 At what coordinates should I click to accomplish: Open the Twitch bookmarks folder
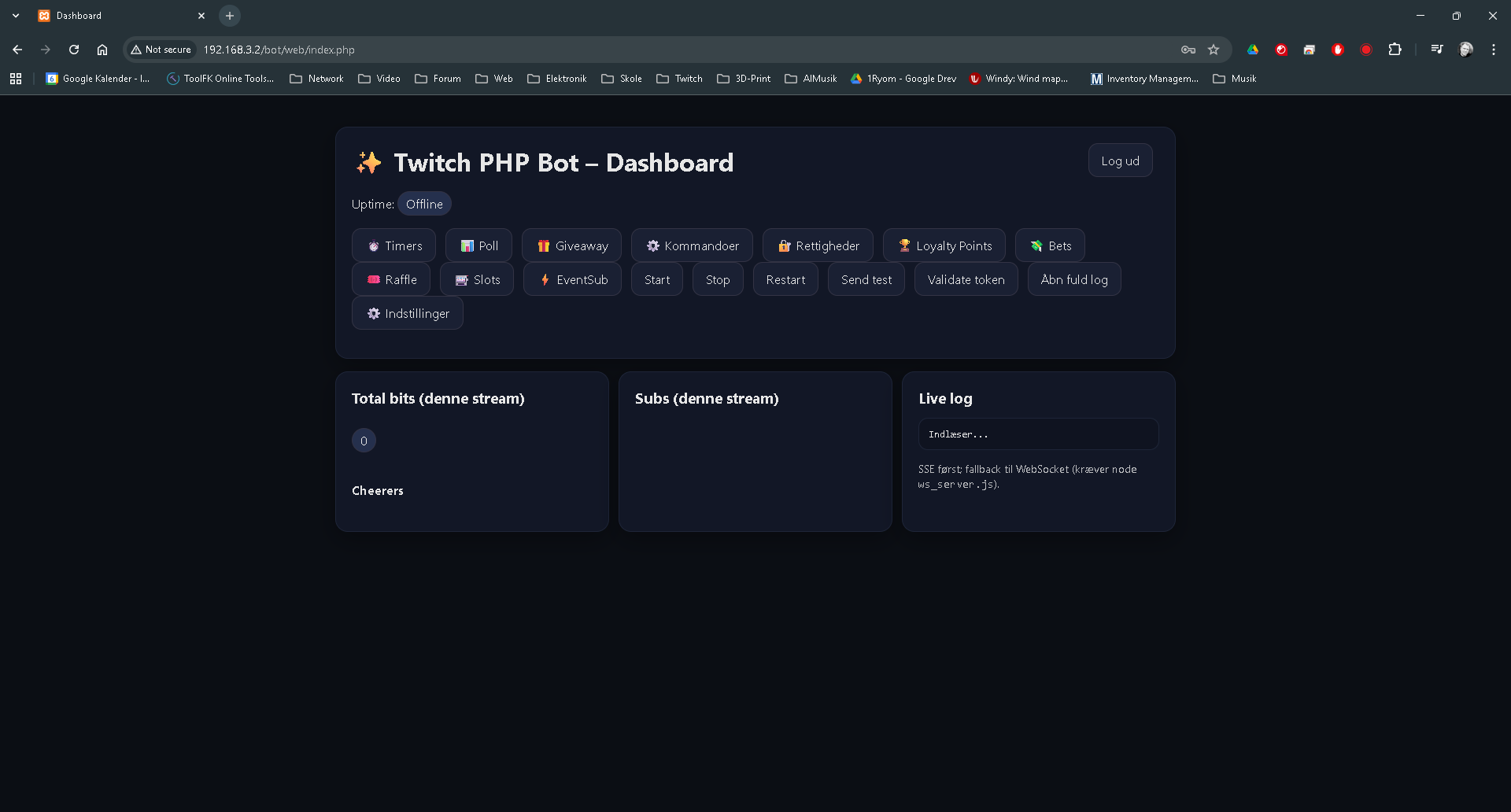679,79
